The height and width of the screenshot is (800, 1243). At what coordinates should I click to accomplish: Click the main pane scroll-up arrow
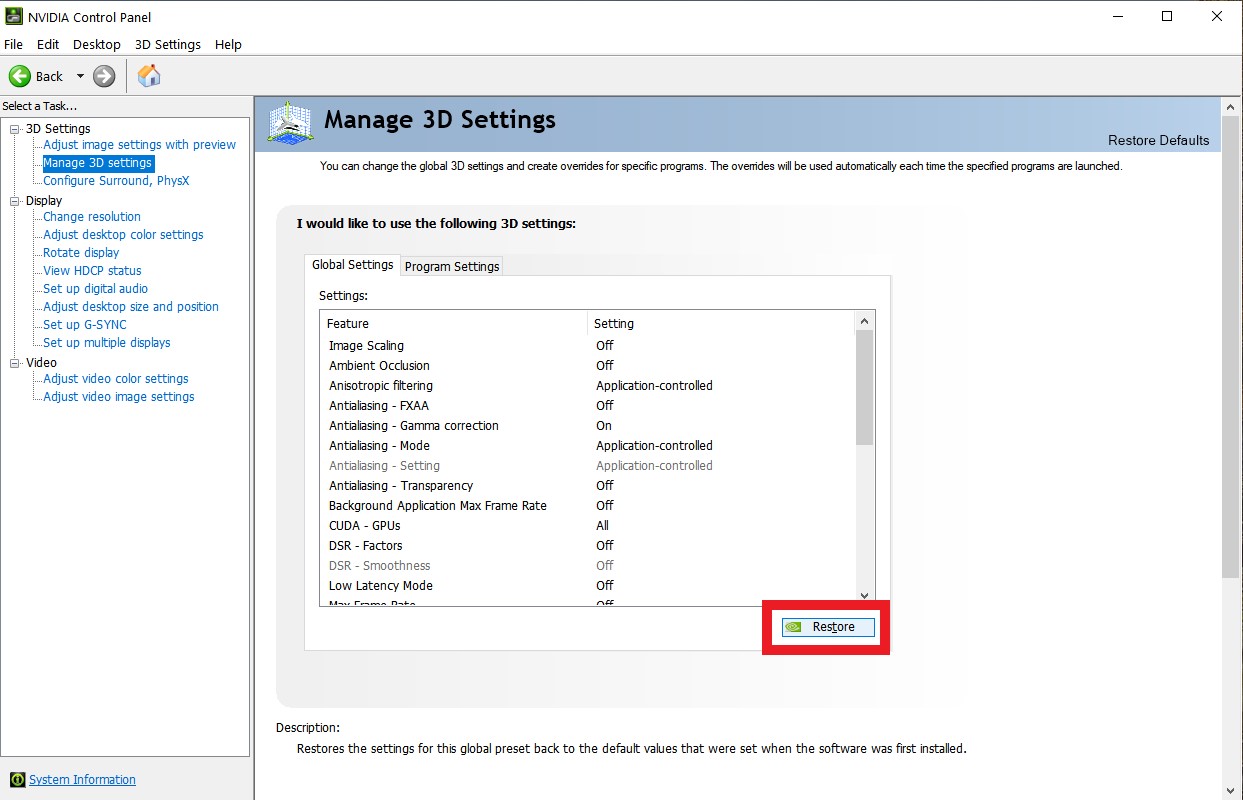pyautogui.click(x=1232, y=106)
